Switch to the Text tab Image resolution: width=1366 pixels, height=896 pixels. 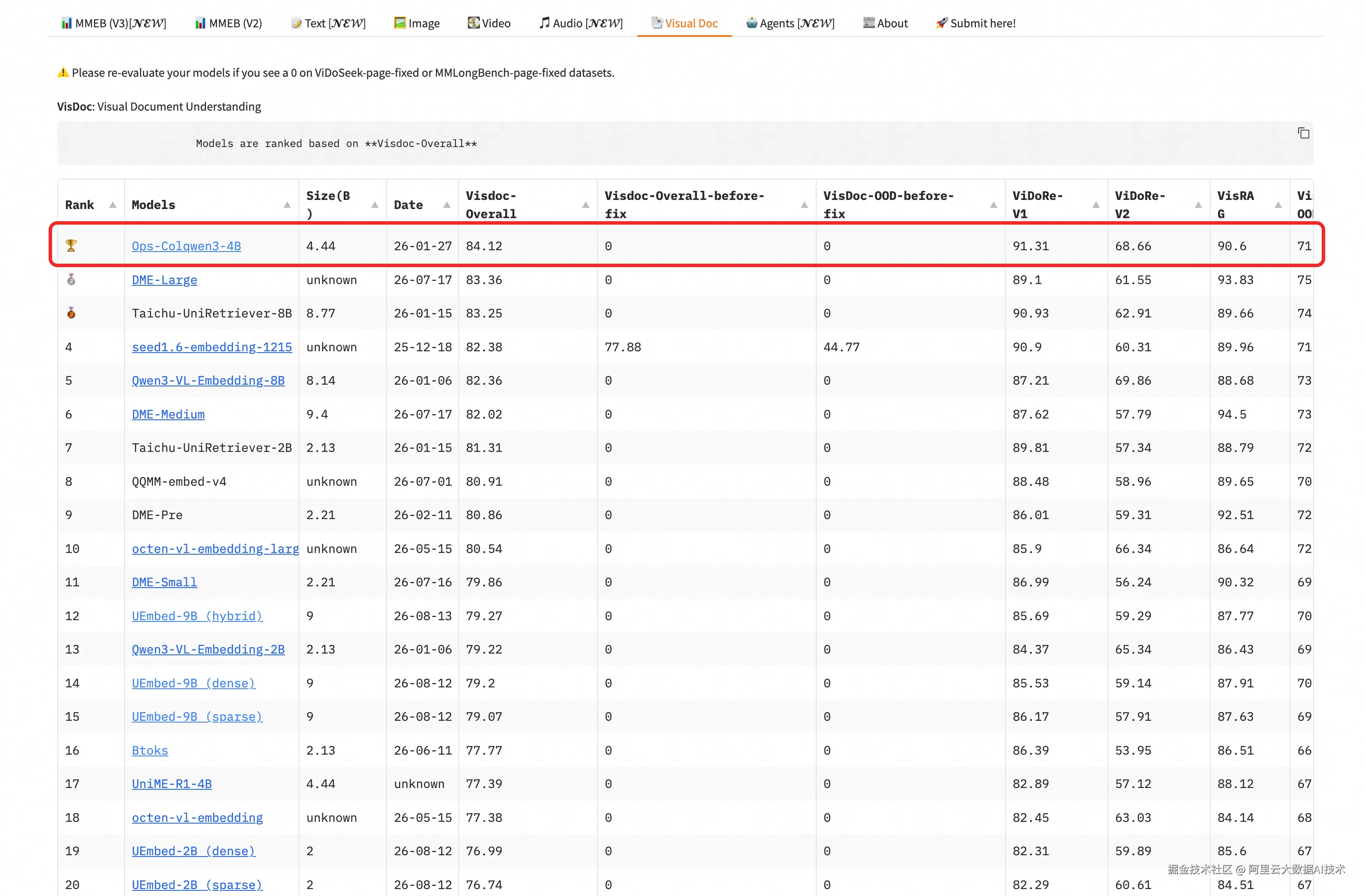[328, 23]
